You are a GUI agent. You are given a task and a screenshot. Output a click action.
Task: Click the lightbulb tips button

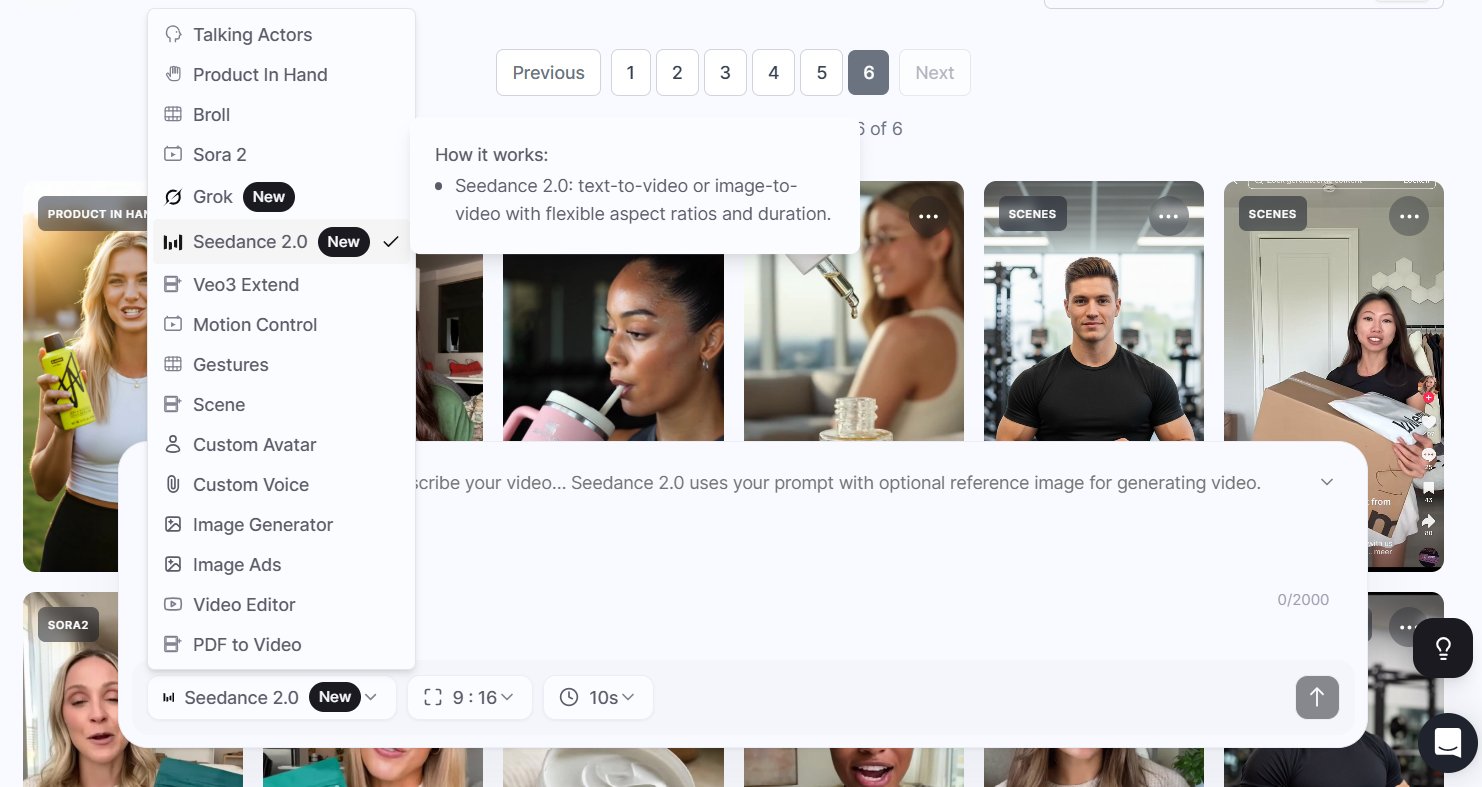point(1443,648)
